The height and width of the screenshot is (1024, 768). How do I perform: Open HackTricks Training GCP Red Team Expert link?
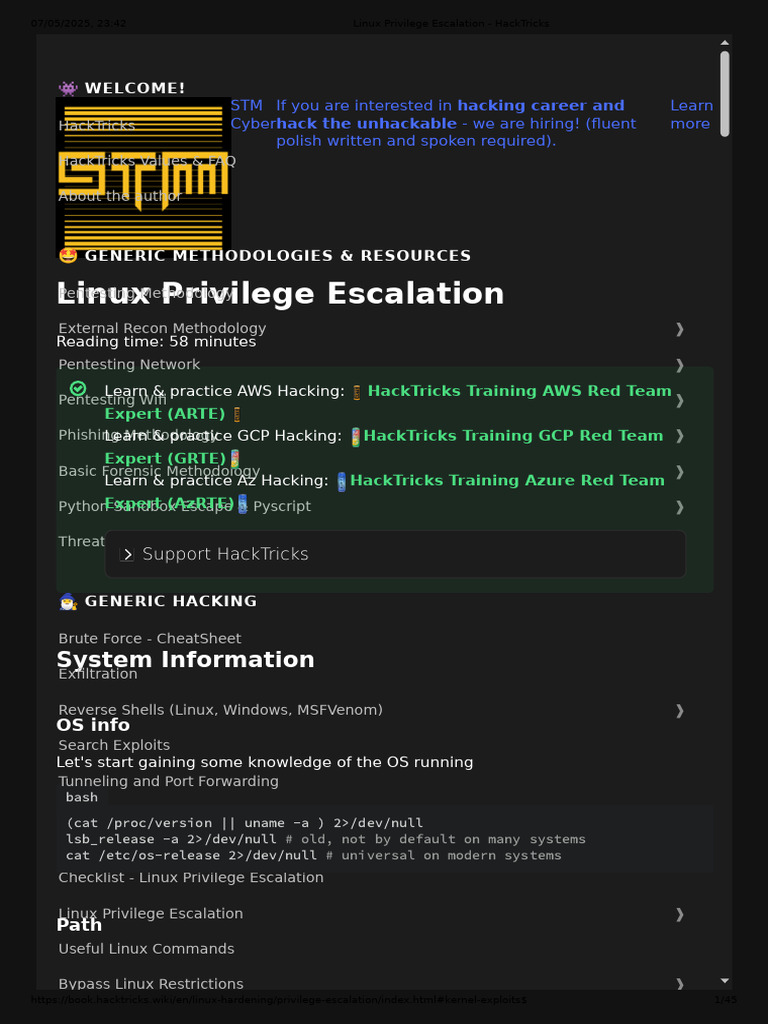pos(385,447)
